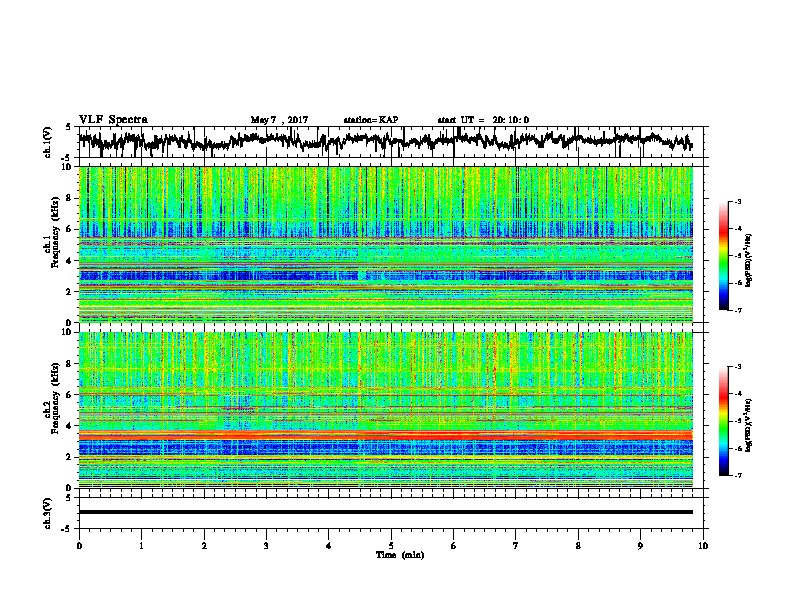The width and height of the screenshot is (792, 612).
Task: Click the ch.1(V) waveform axis label
Action: (48, 142)
